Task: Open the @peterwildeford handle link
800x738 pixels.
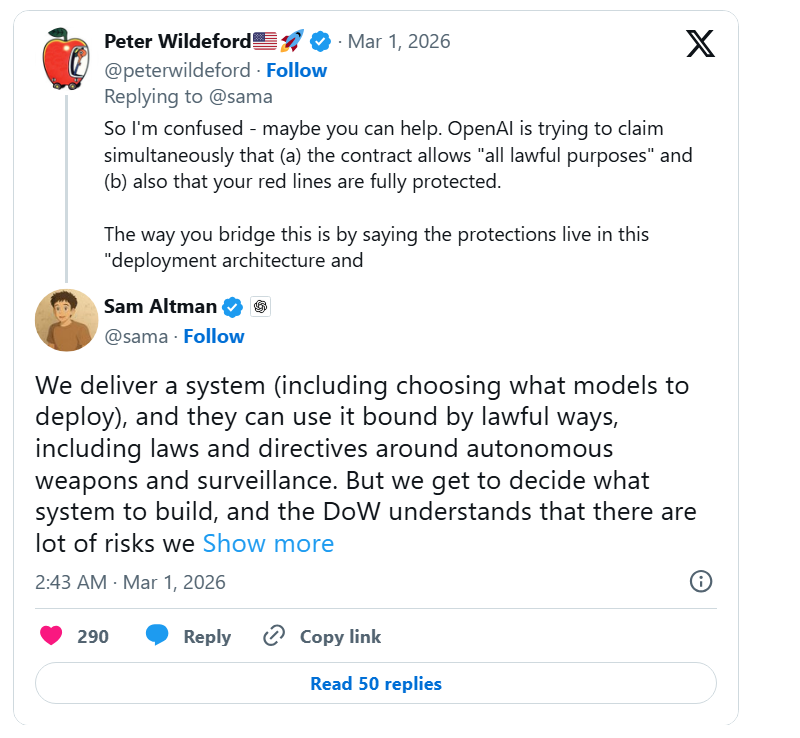Action: [x=176, y=70]
